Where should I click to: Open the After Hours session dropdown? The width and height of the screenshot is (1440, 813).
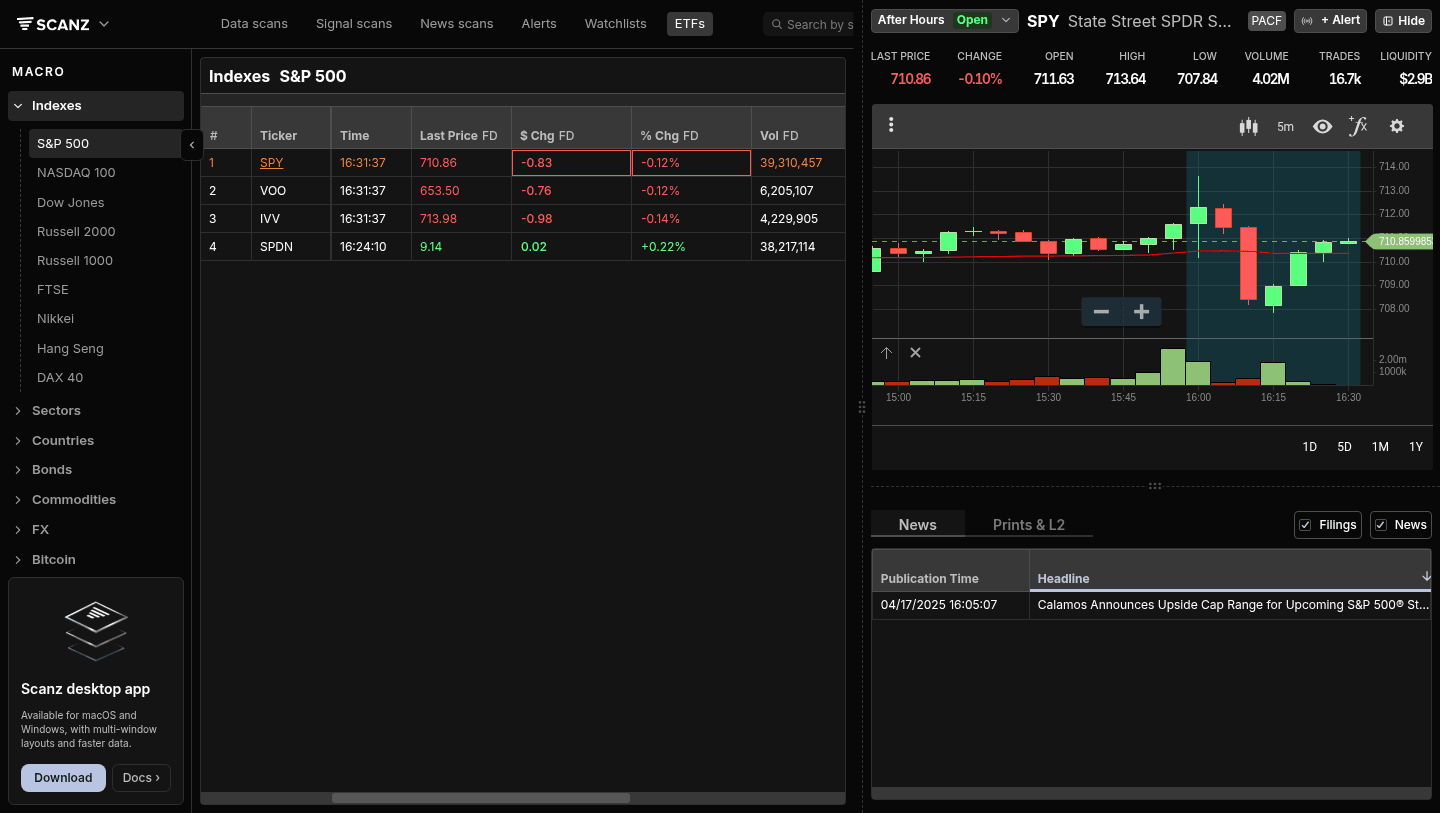click(944, 20)
